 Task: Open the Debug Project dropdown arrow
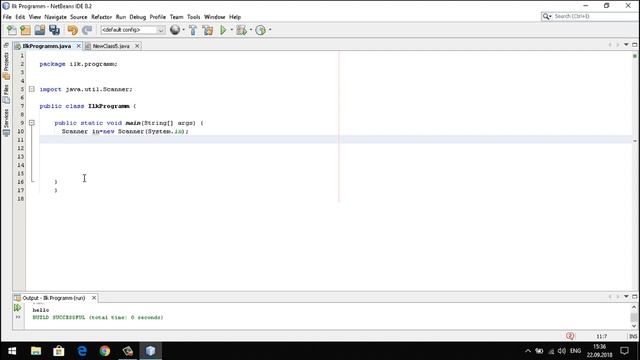(x=251, y=30)
